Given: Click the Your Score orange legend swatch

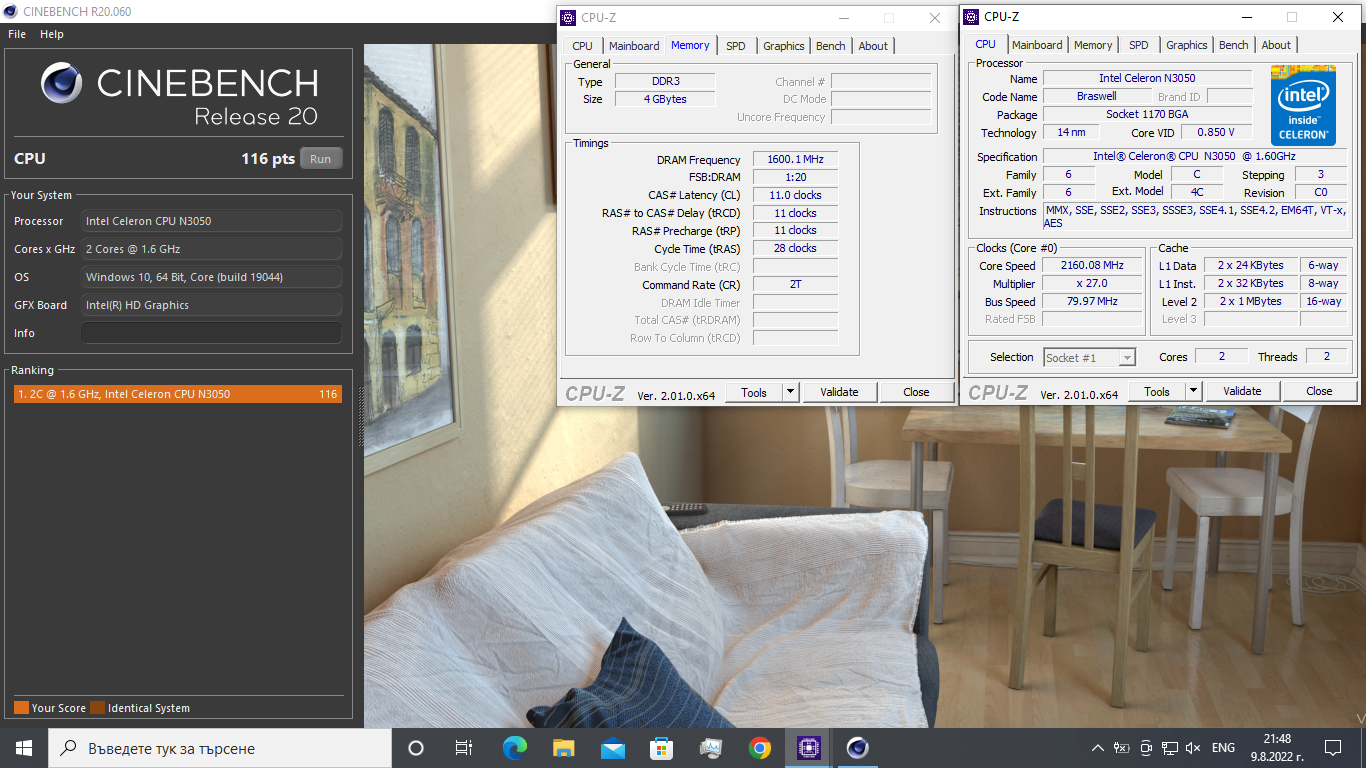Looking at the screenshot, I should click(21, 708).
